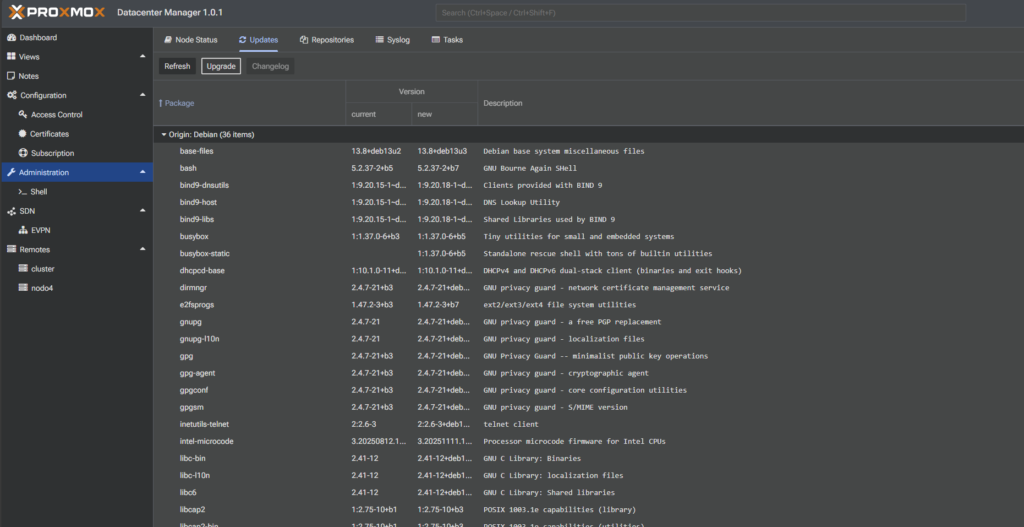Switch to the Repositories tab
The height and width of the screenshot is (527, 1024).
327,40
